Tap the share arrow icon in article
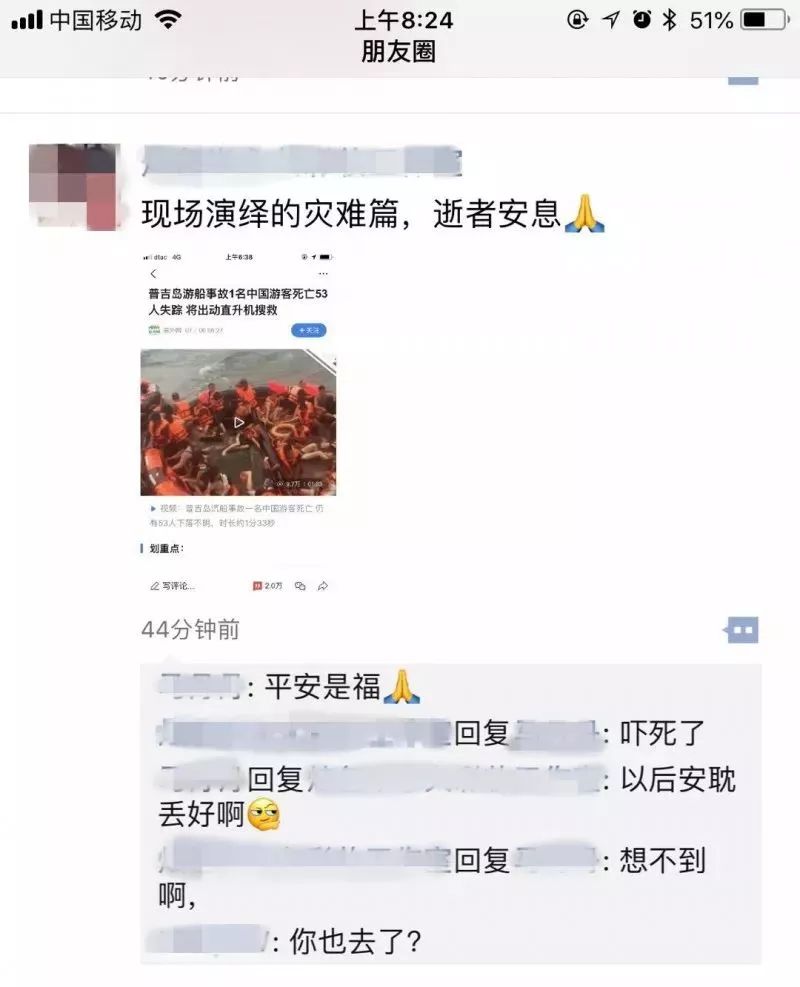The height and width of the screenshot is (987, 800). (x=323, y=586)
